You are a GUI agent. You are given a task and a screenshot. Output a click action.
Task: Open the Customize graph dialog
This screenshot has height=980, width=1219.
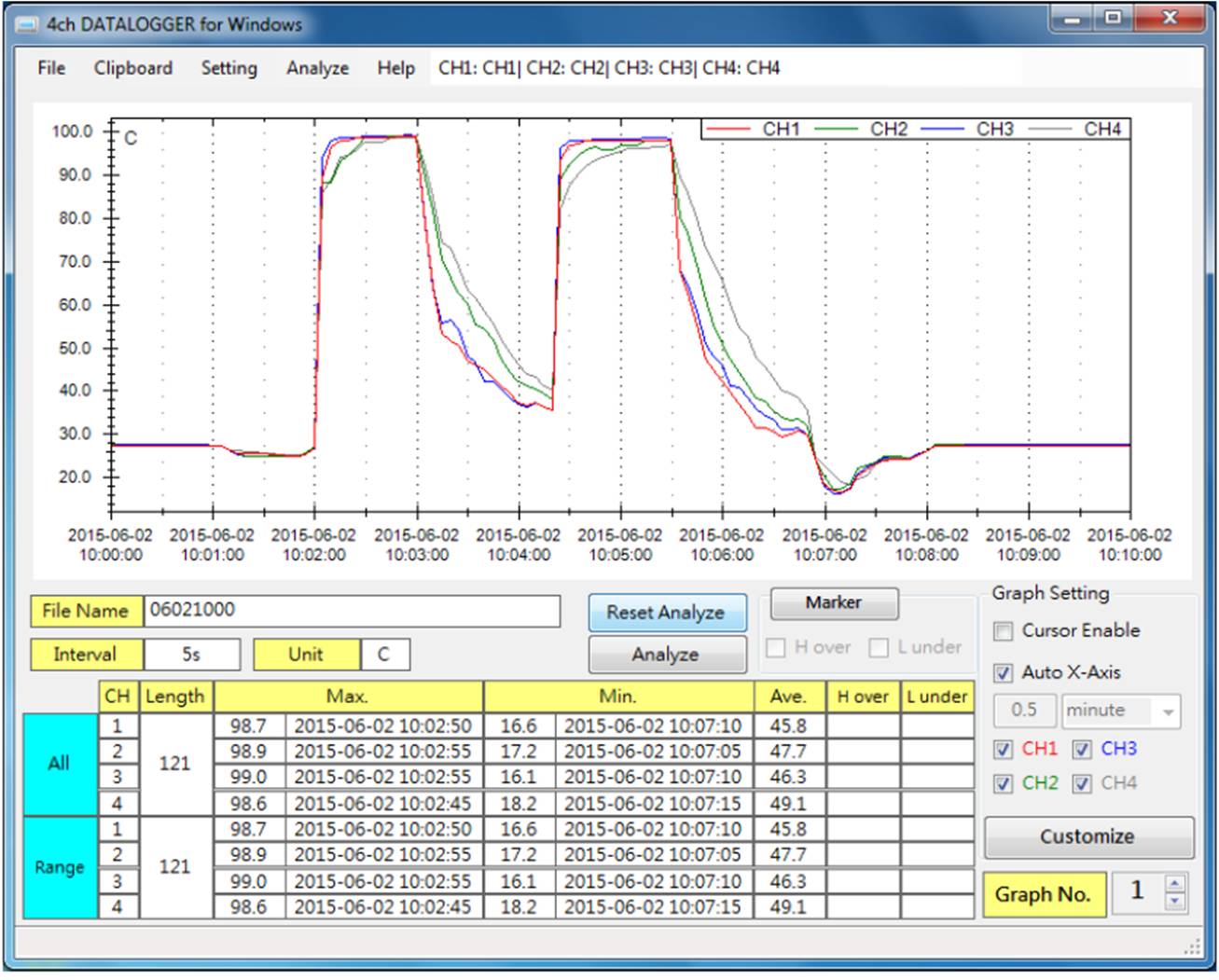[x=1088, y=836]
